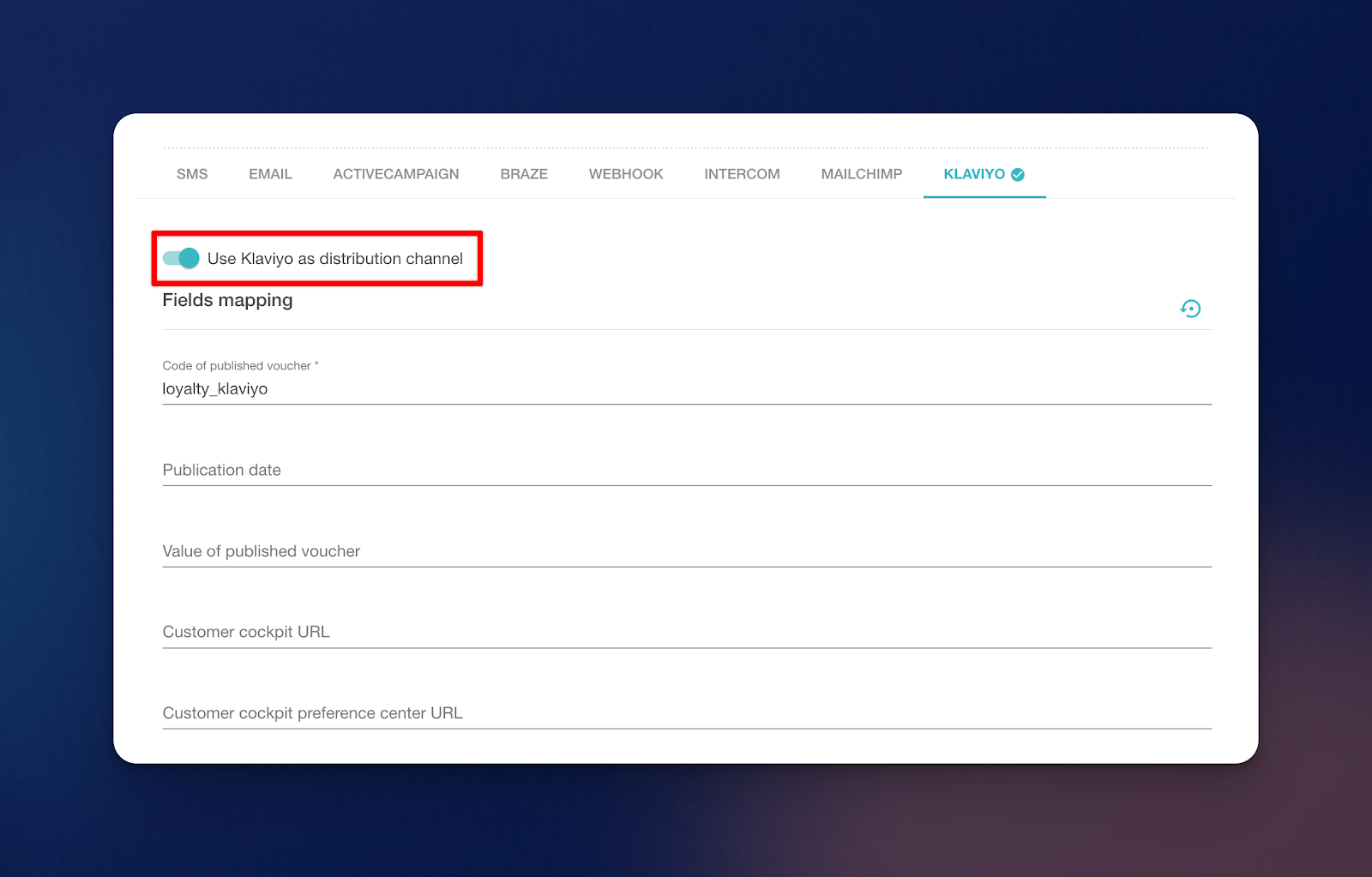
Task: Select the ACTIVECAMPAIGN tab
Action: (x=396, y=174)
